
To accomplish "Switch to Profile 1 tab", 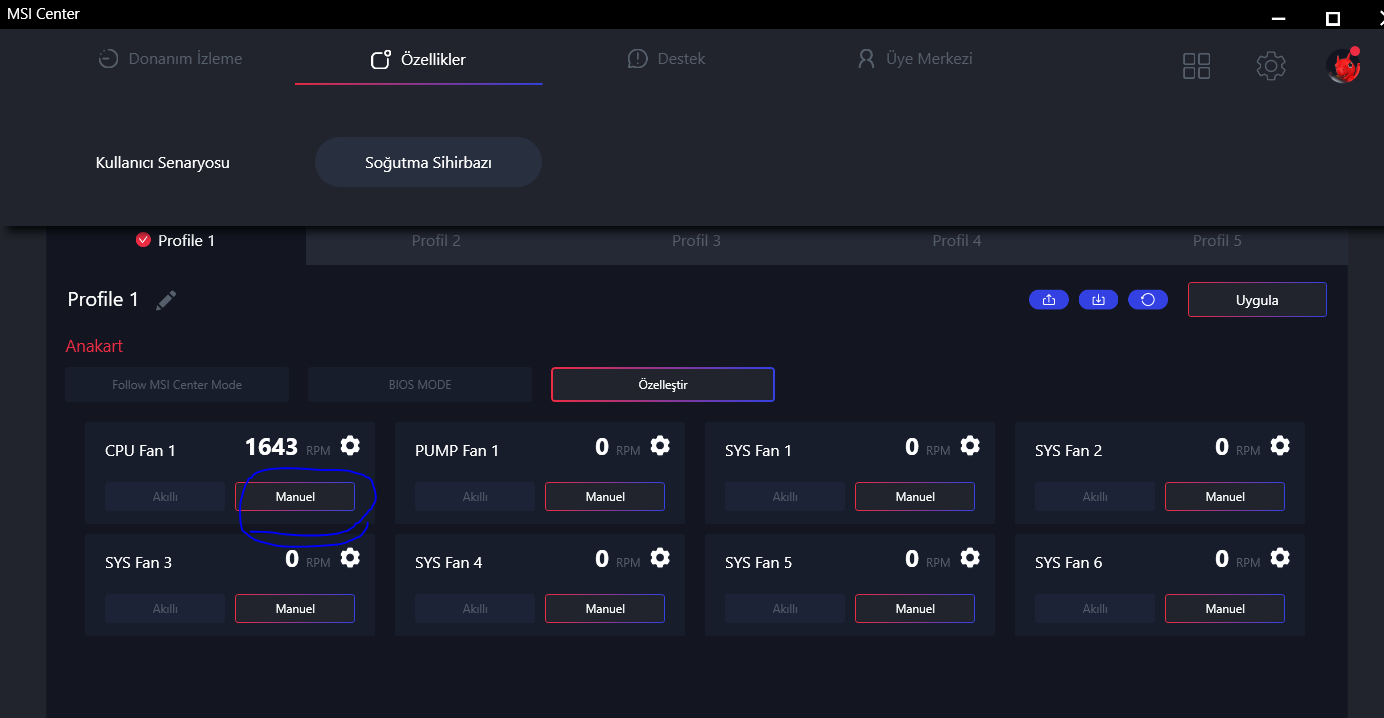I will tap(176, 241).
